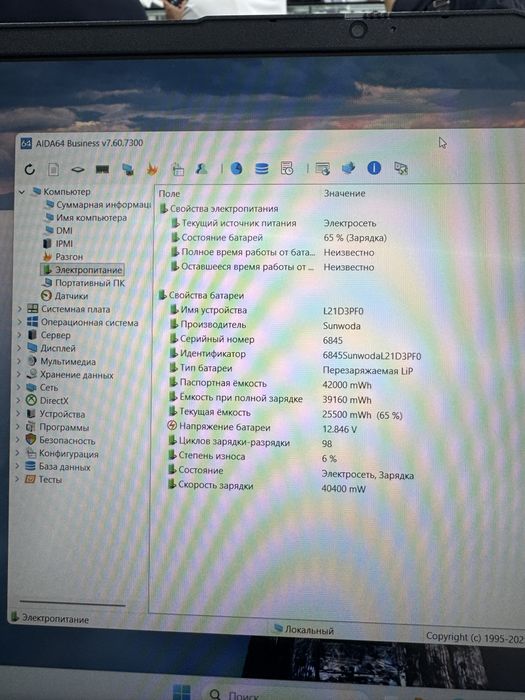The width and height of the screenshot is (525, 700).
Task: Click the 39160 mWh value
Action: click(x=346, y=400)
